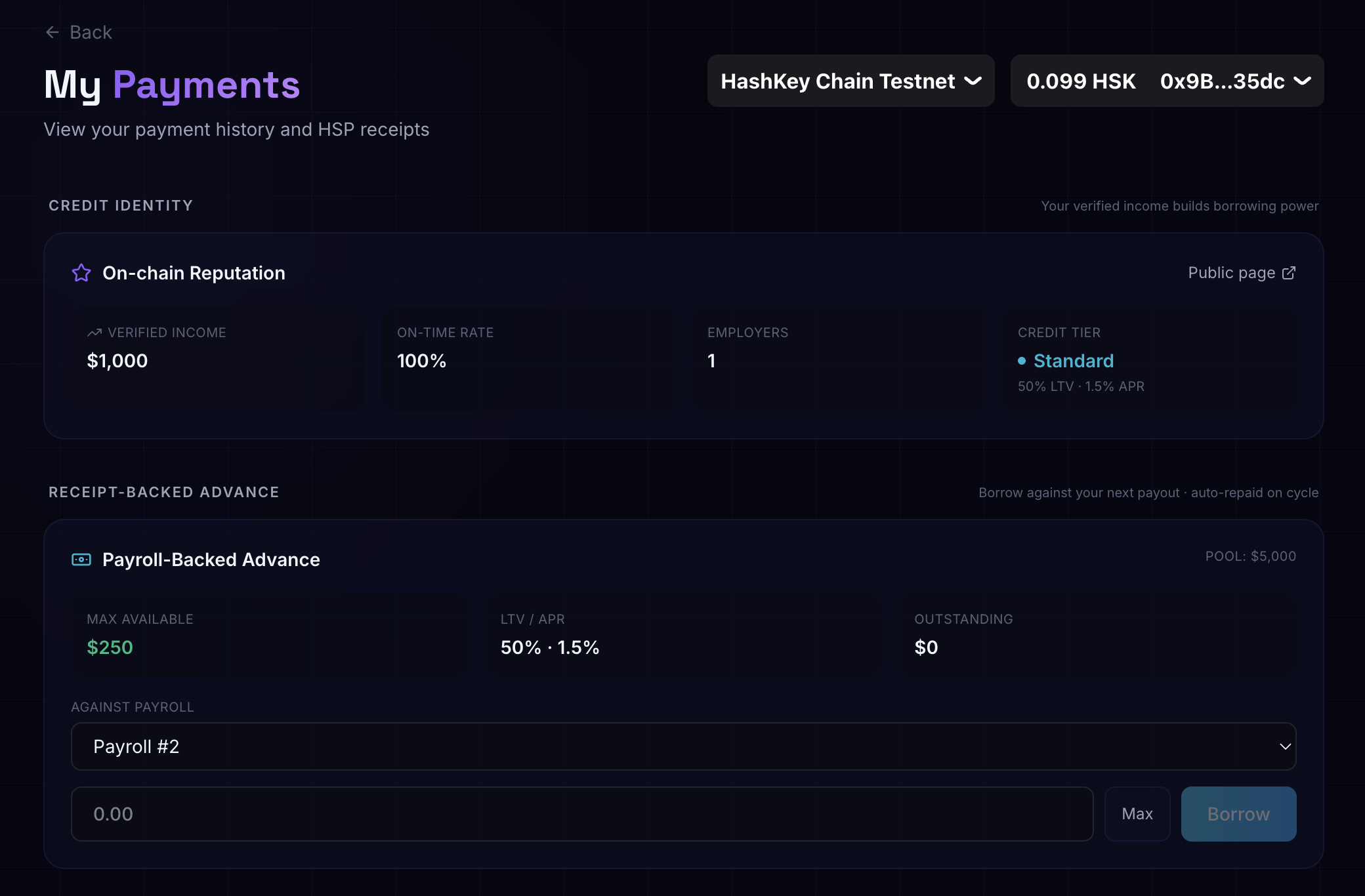
Task: Click the 50% LTV · 1.5% APR text
Action: point(1081,386)
